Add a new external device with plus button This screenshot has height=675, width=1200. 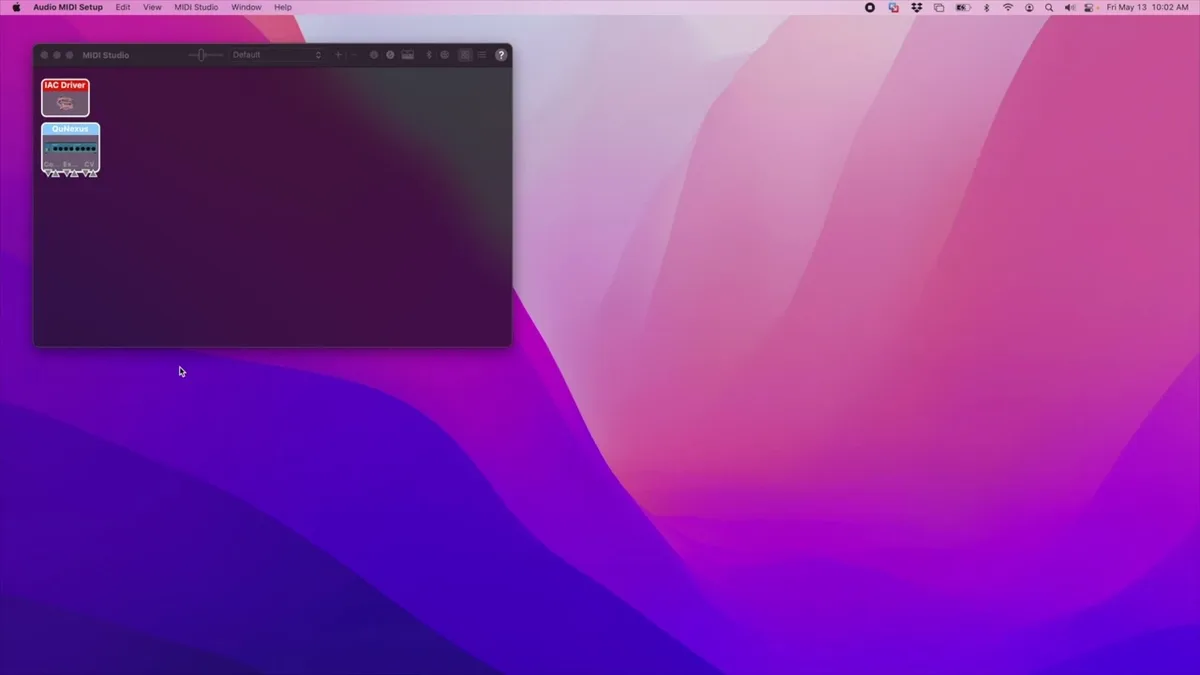click(x=339, y=55)
